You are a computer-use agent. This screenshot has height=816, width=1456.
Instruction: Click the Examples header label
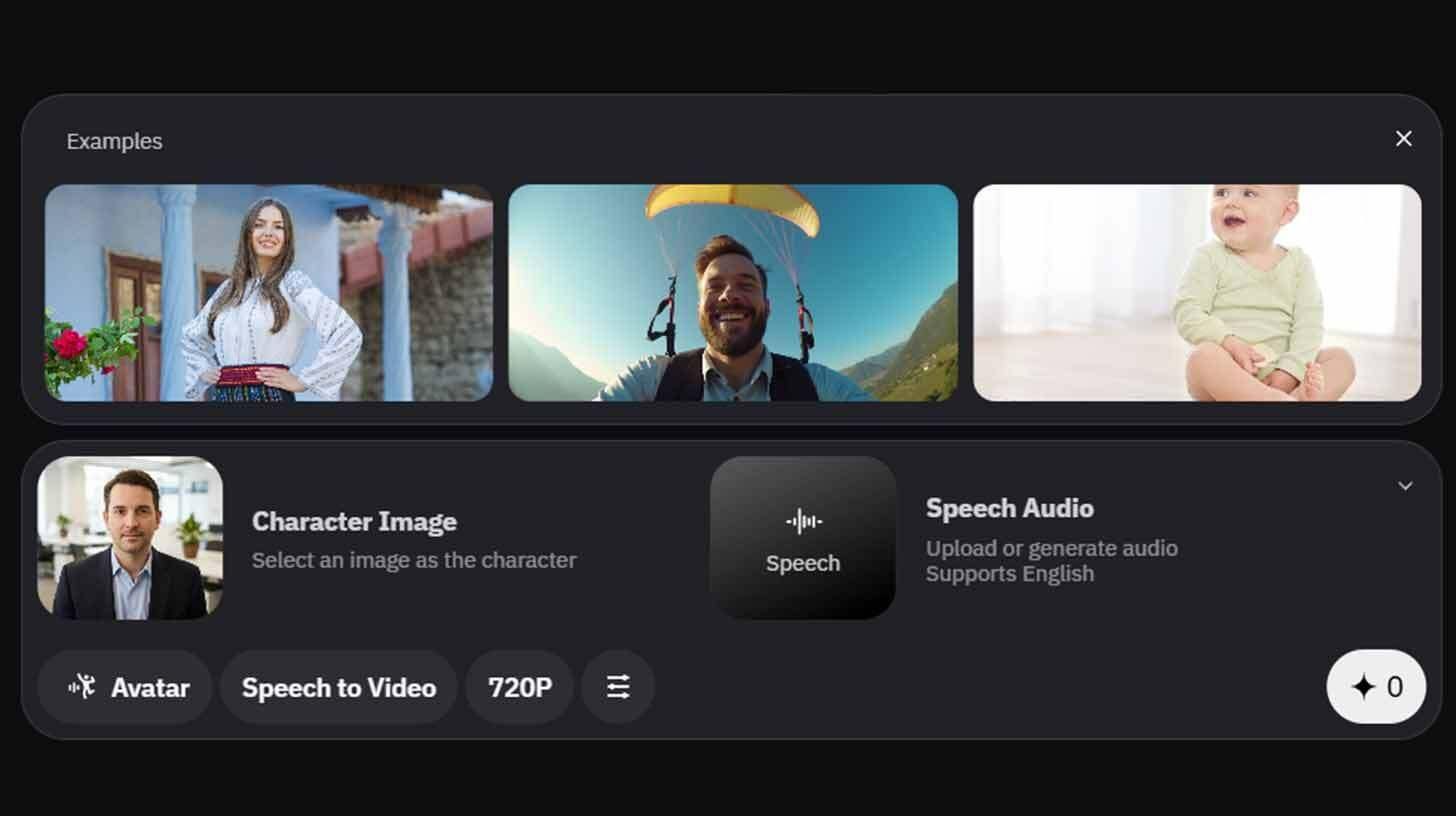point(114,141)
